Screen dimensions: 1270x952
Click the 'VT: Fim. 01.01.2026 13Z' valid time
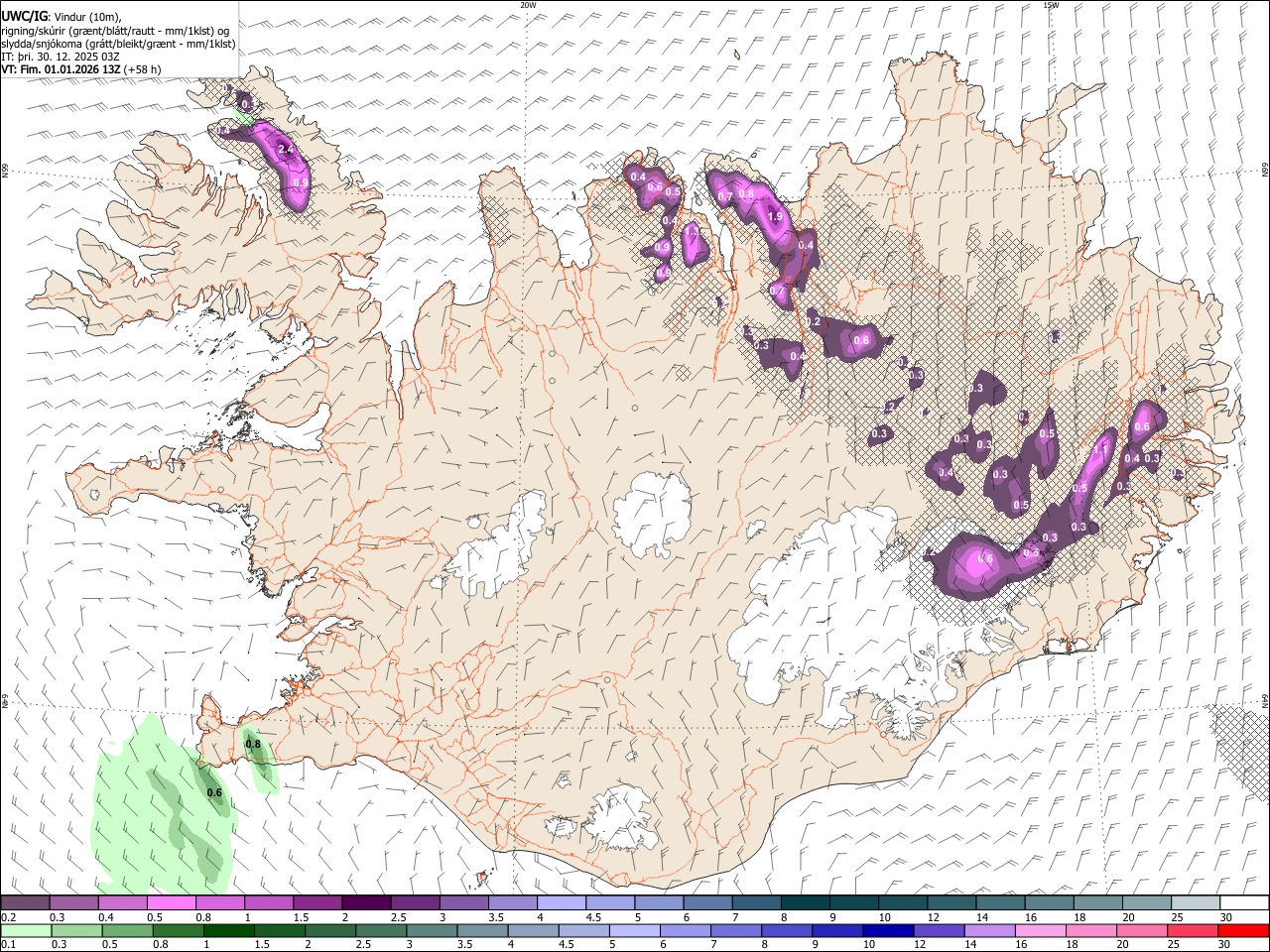62,69
